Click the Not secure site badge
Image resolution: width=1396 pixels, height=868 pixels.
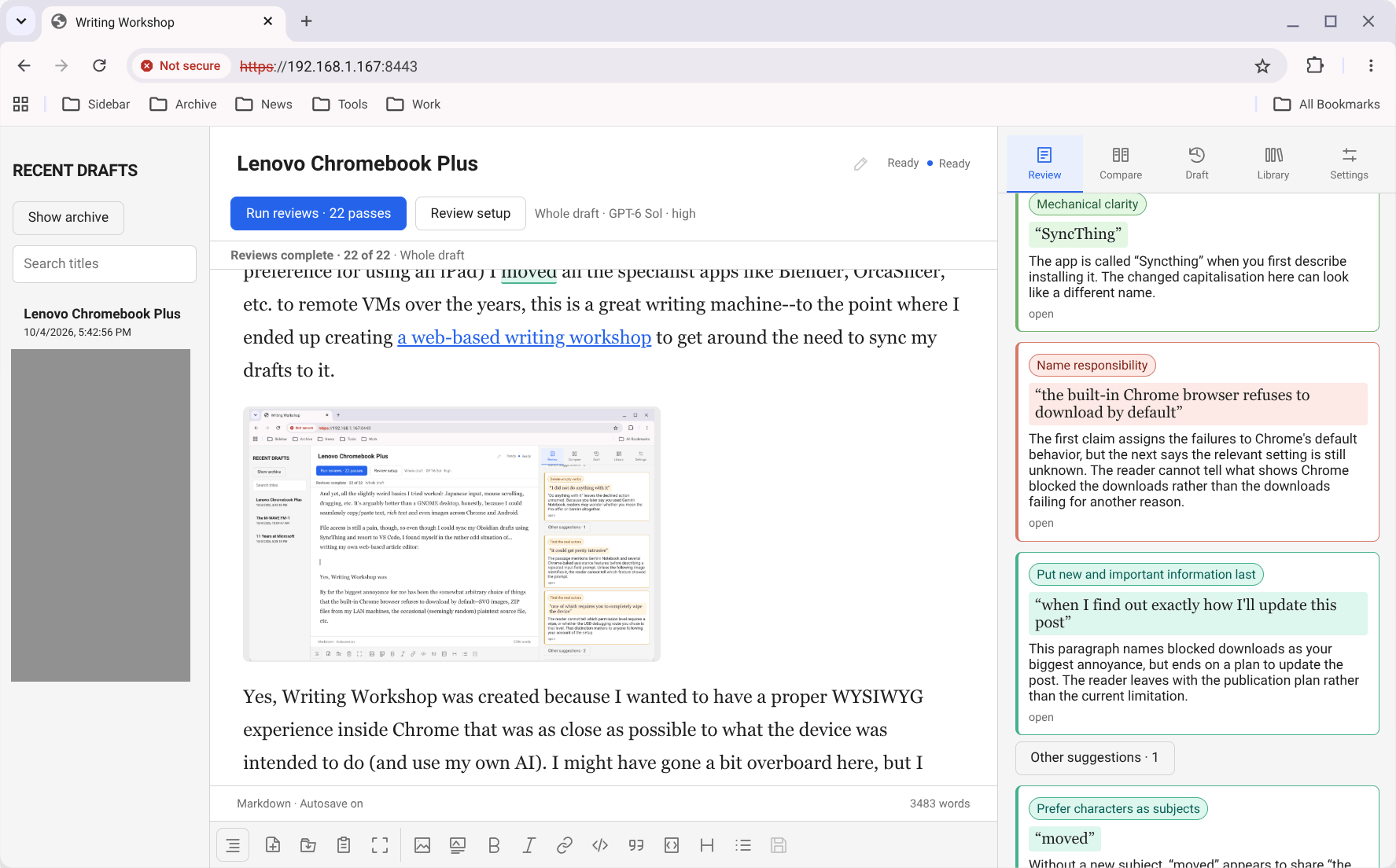tap(182, 66)
